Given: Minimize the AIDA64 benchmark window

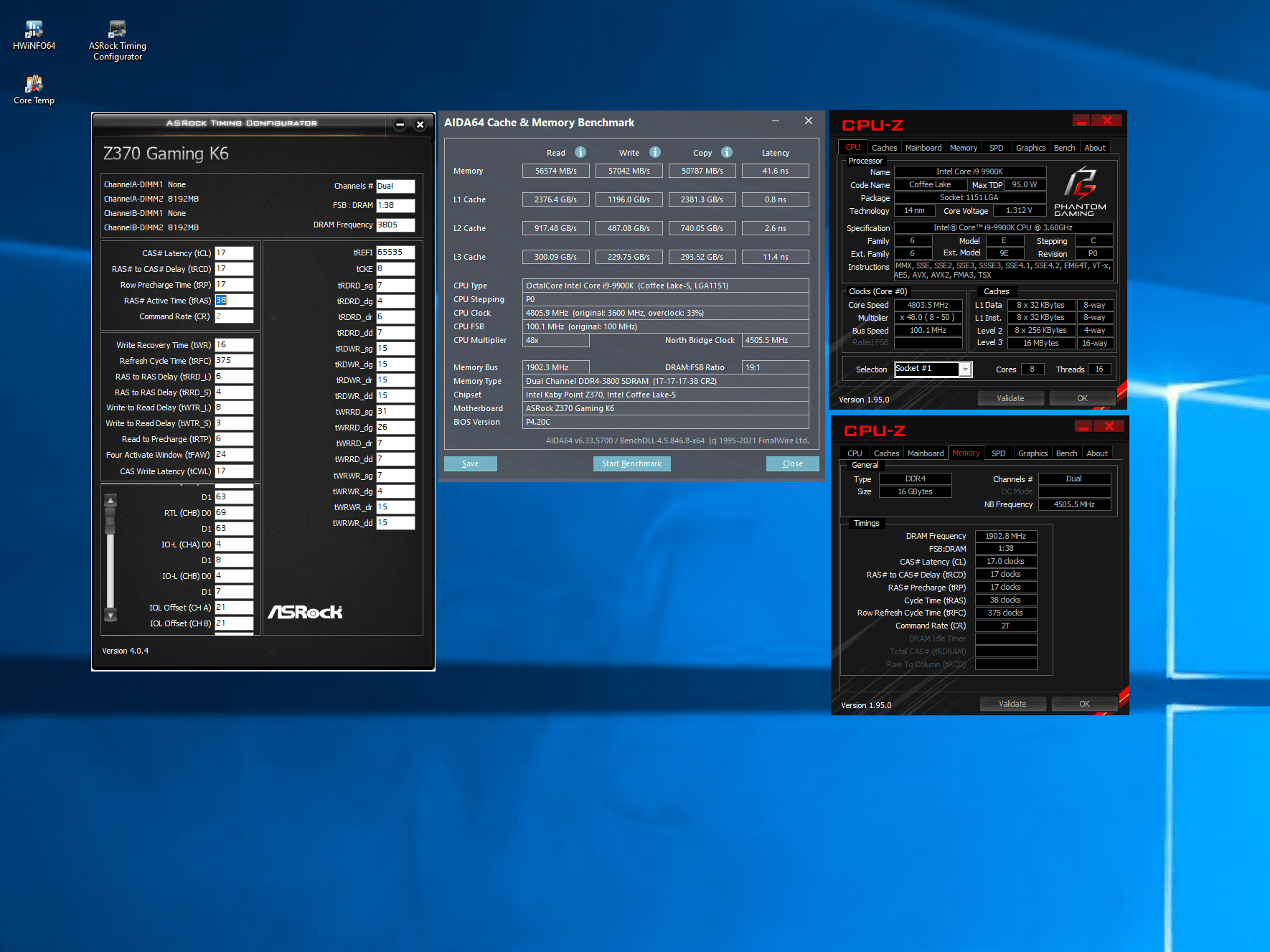Looking at the screenshot, I should [x=776, y=121].
